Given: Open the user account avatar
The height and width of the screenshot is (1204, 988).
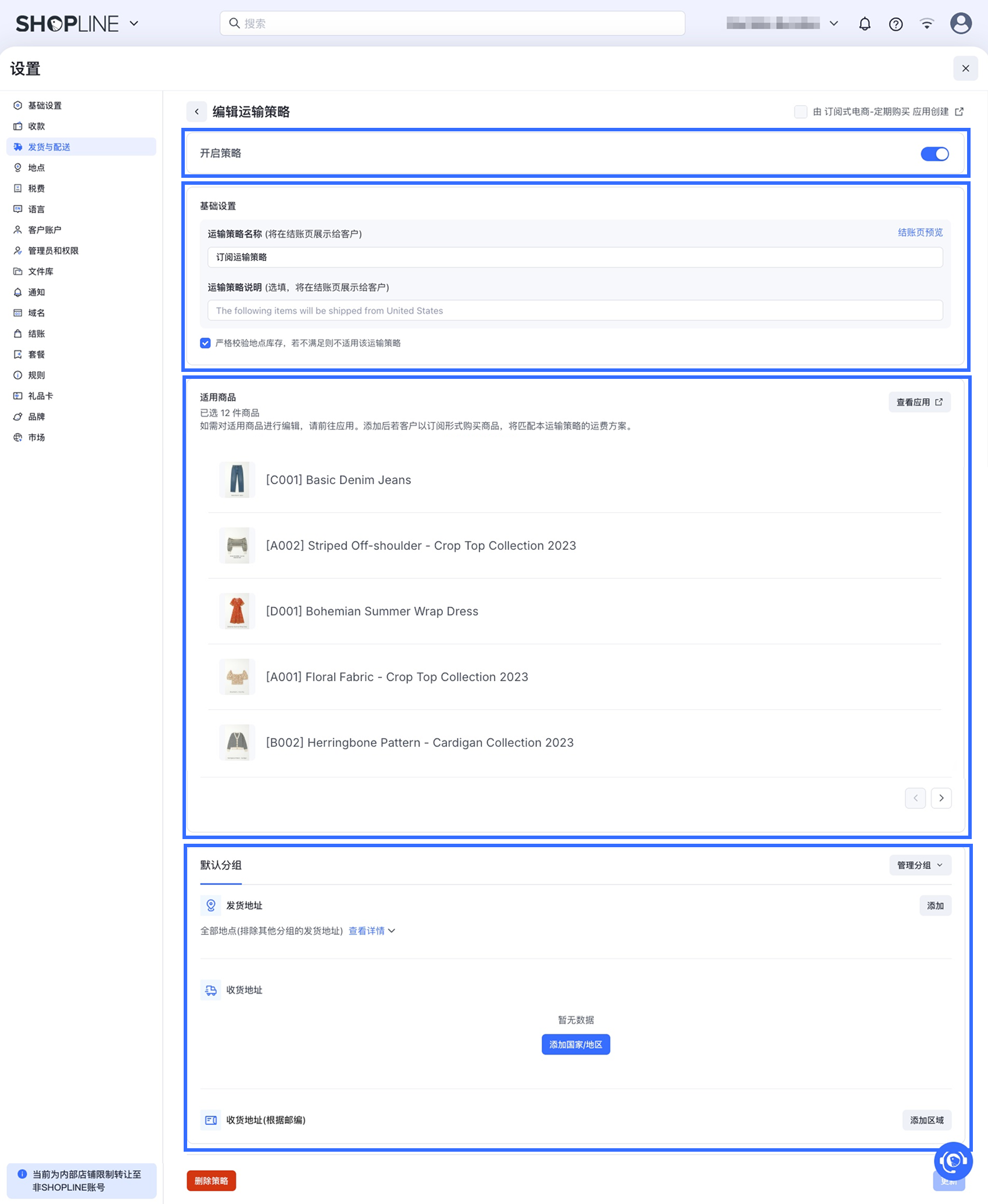Looking at the screenshot, I should [x=961, y=24].
